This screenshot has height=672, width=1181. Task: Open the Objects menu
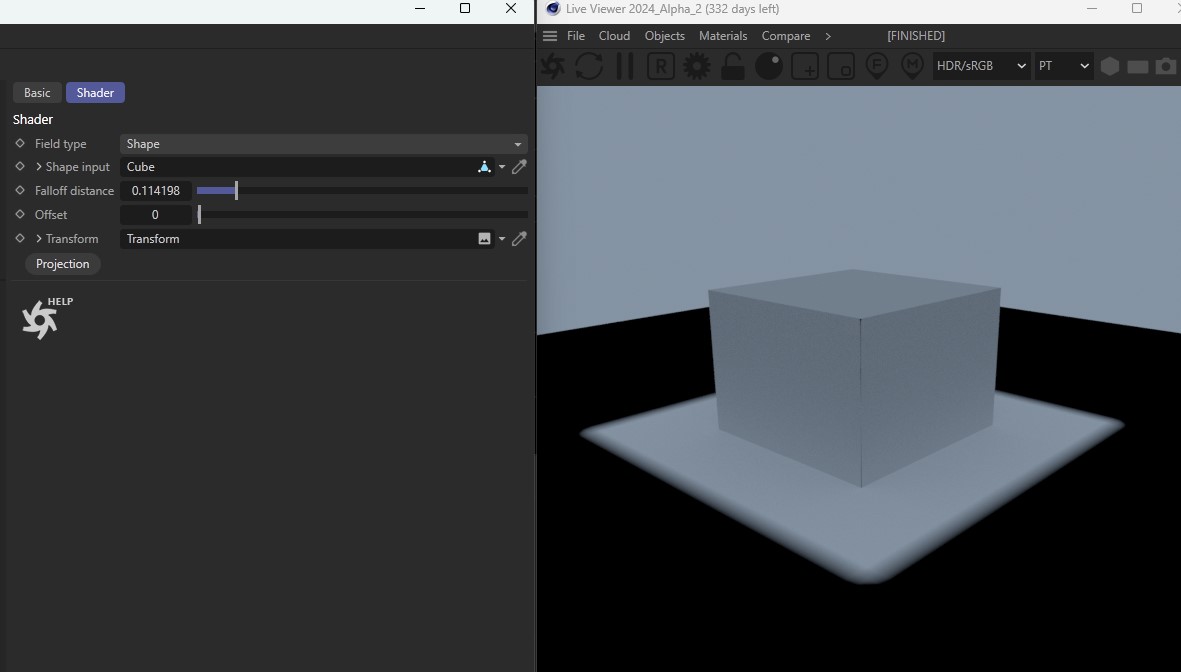click(664, 35)
